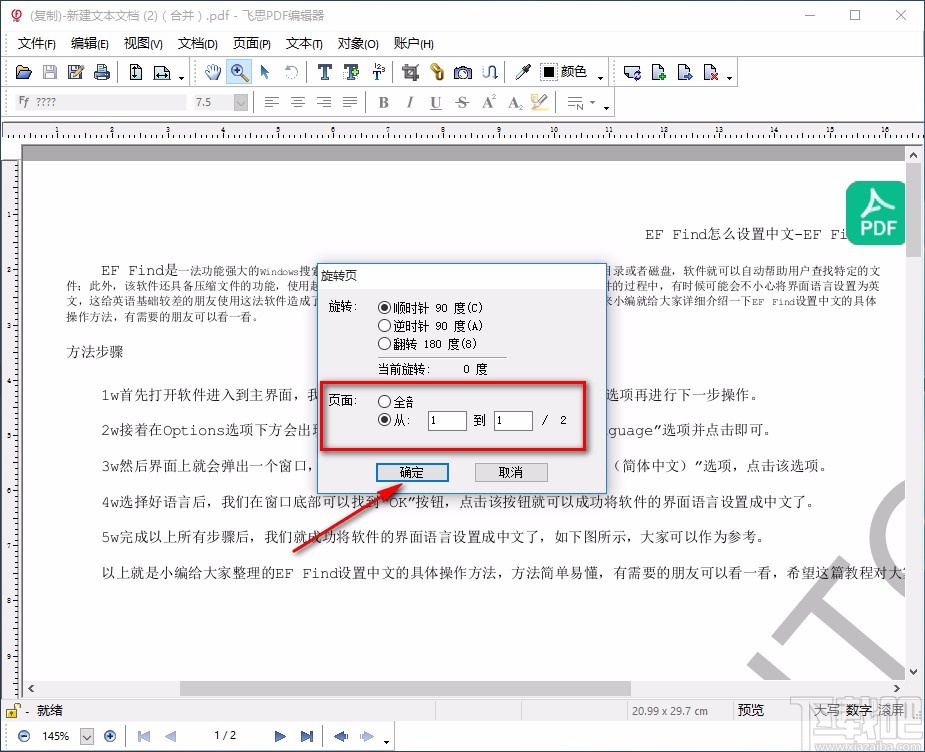This screenshot has height=752, width=925.
Task: Select the Add text T-plus tool
Action: click(x=352, y=73)
